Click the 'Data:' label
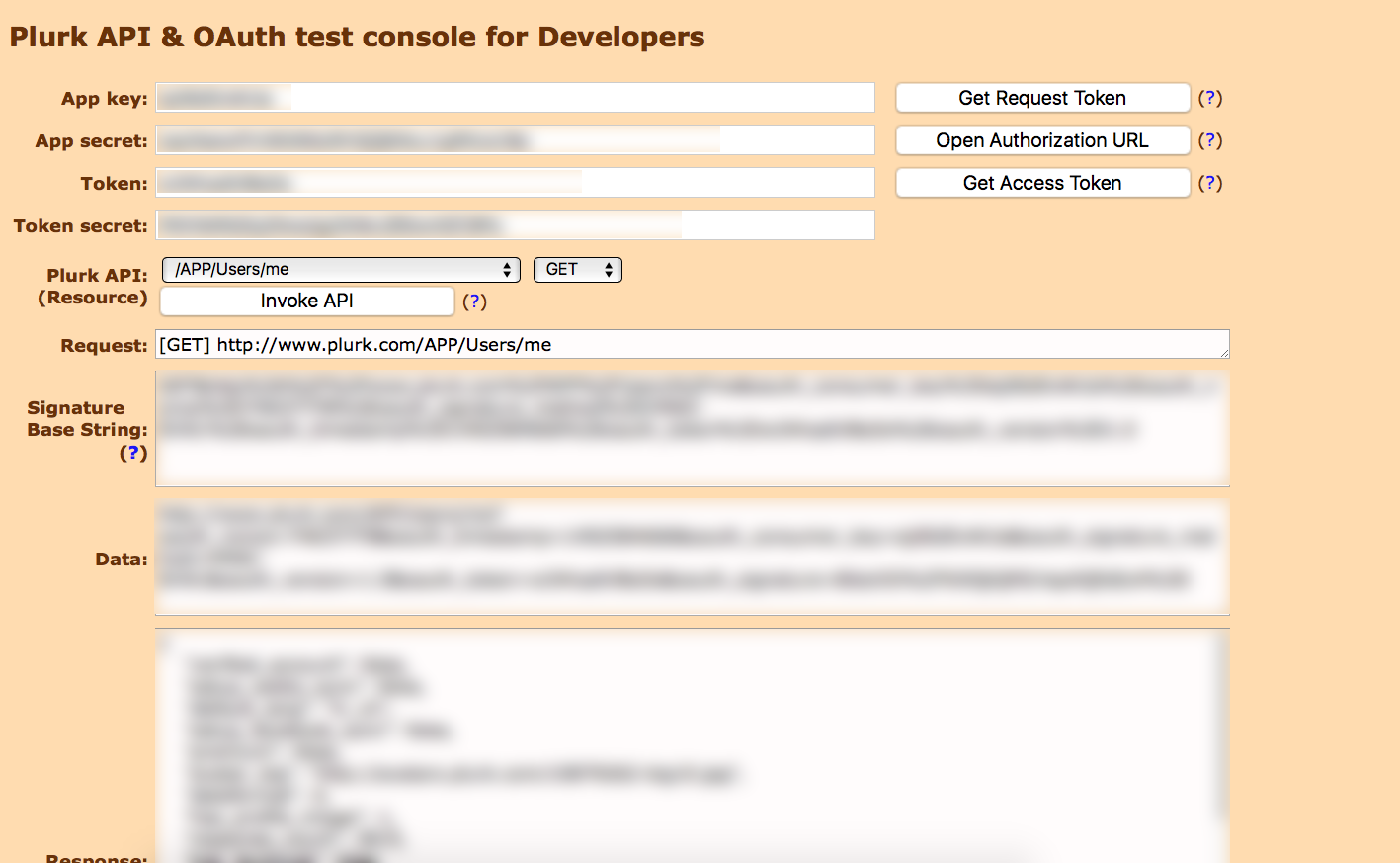The height and width of the screenshot is (863, 1400). pyautogui.click(x=122, y=560)
